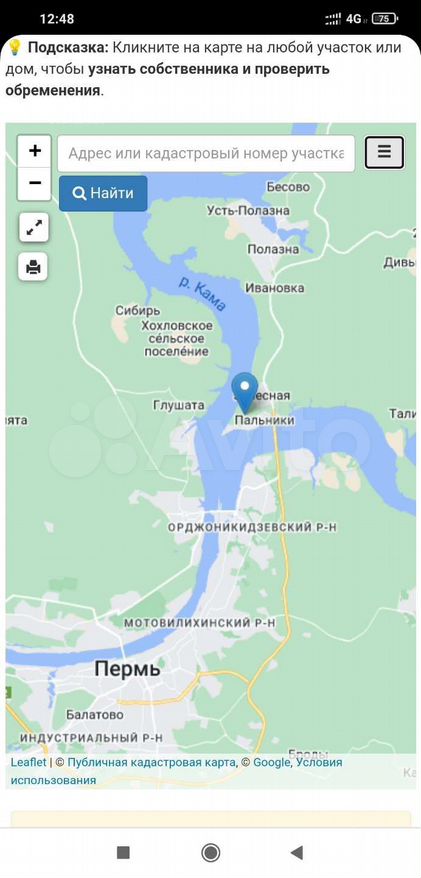Click the Пермь city label on map
421x878 pixels.
[x=128, y=668]
